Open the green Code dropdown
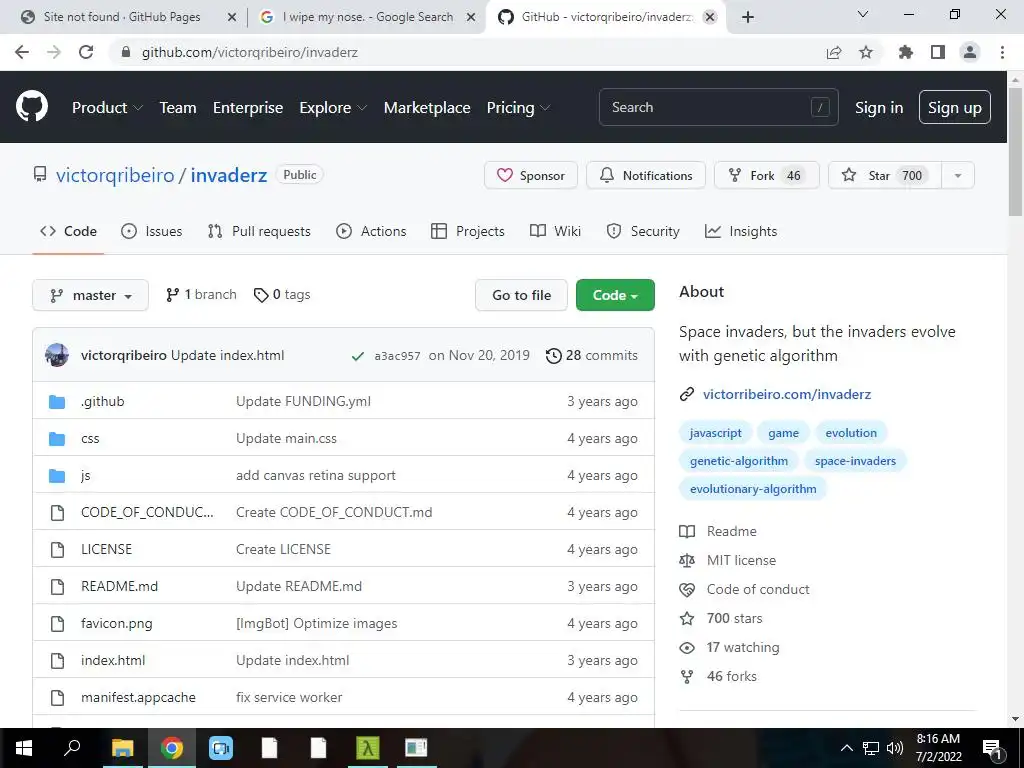Viewport: 1024px width, 768px height. (615, 295)
